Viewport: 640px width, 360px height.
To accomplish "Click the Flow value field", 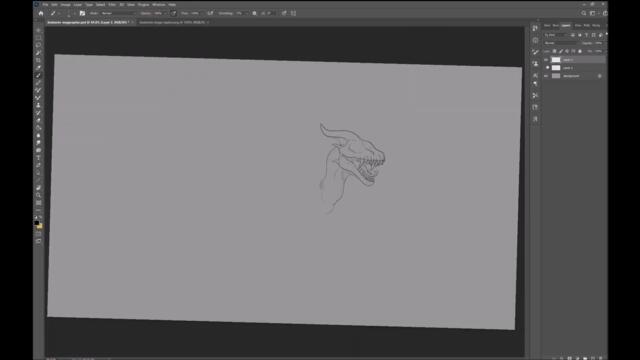I will point(196,13).
